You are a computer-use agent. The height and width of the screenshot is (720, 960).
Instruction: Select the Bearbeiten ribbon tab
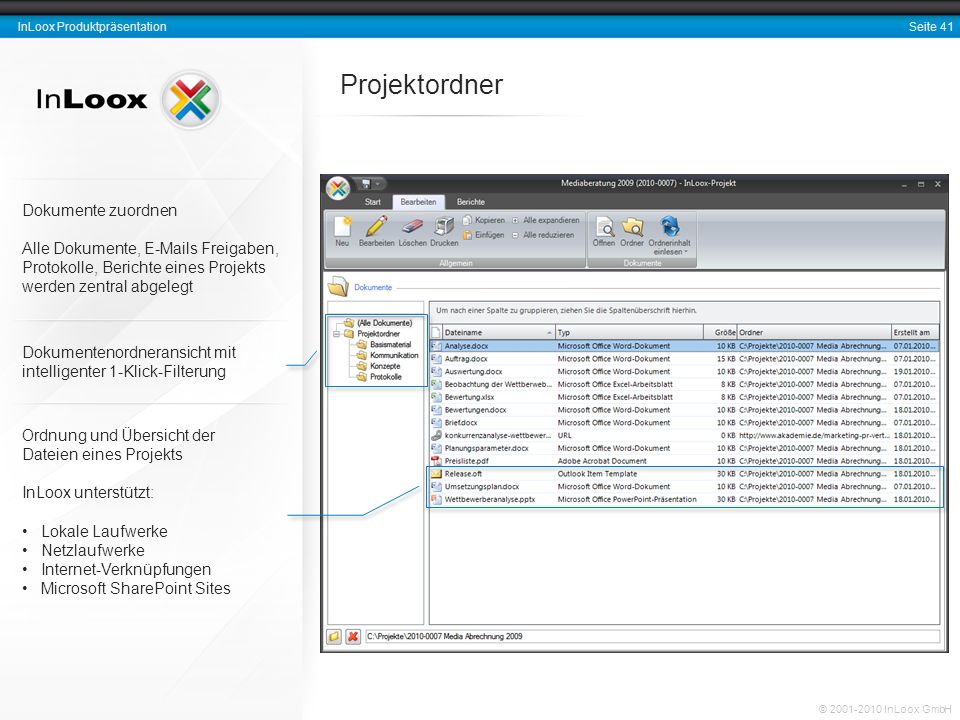tap(418, 202)
